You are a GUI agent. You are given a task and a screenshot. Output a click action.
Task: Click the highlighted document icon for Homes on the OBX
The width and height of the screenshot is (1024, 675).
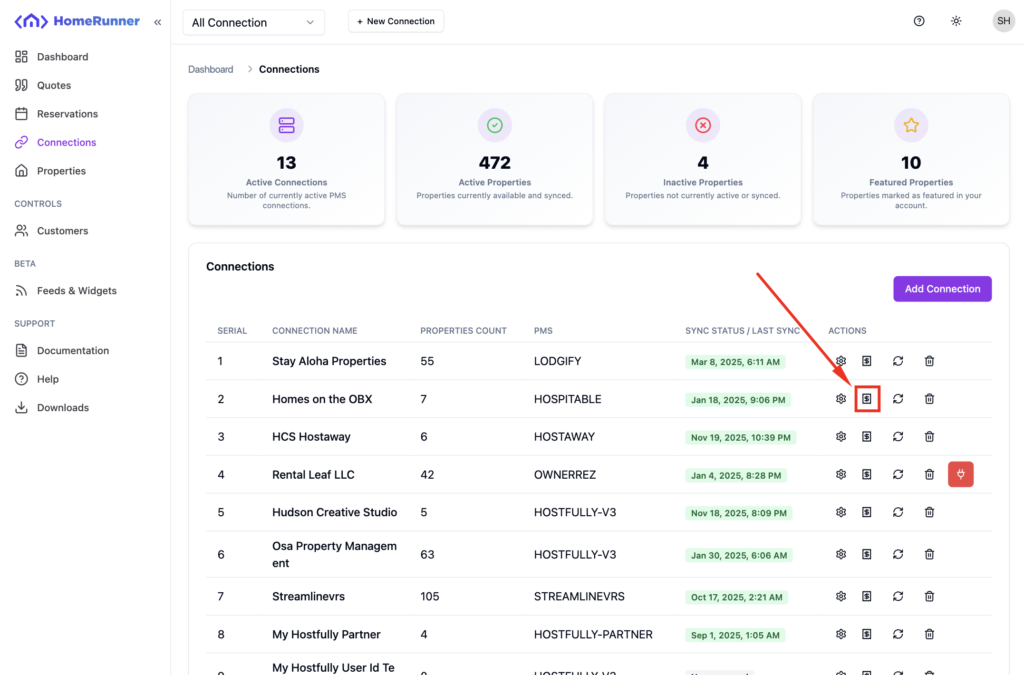867,399
